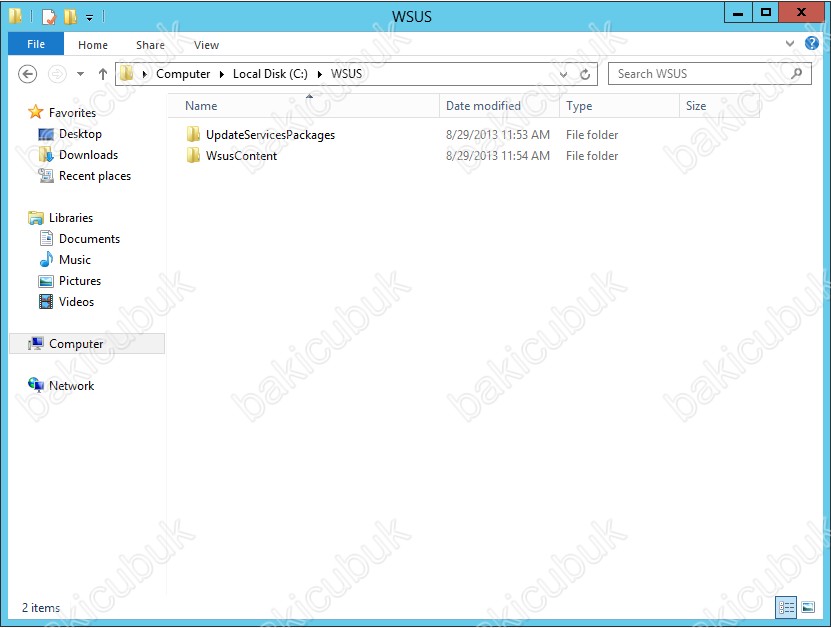
Task: Select Network in the navigation pane
Action: point(72,386)
